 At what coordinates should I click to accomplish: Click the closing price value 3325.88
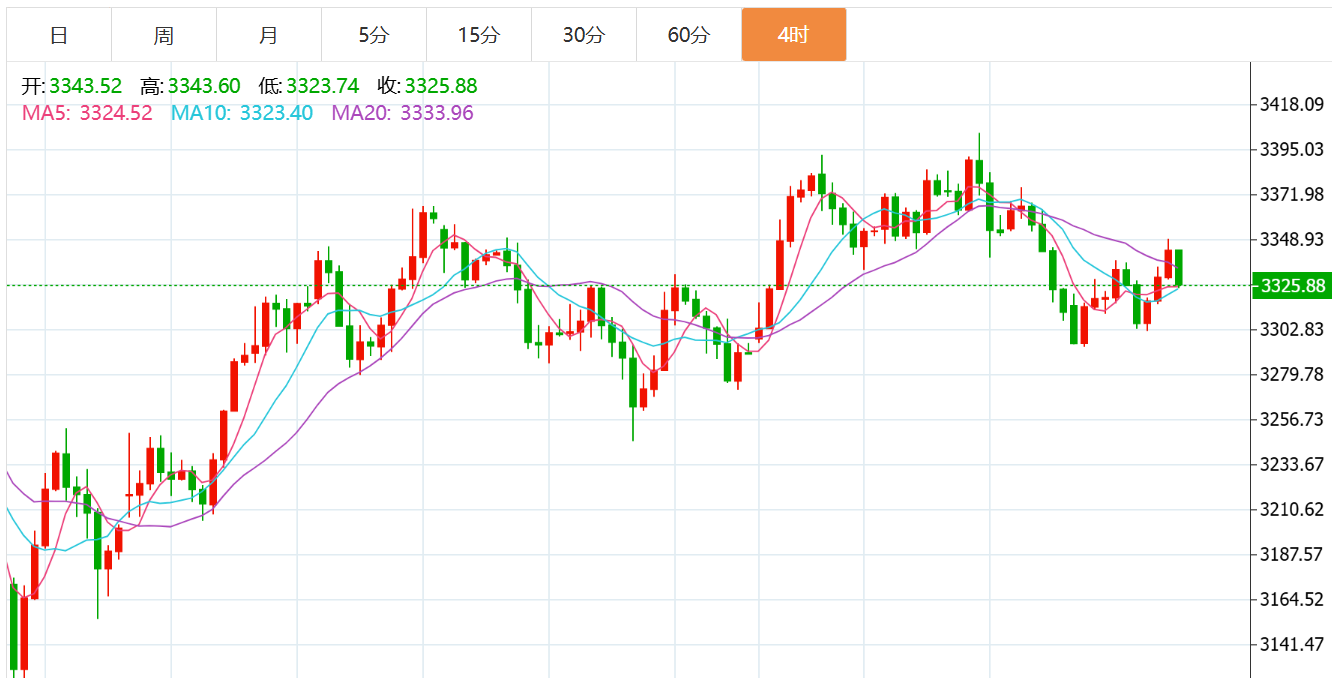(x=441, y=87)
